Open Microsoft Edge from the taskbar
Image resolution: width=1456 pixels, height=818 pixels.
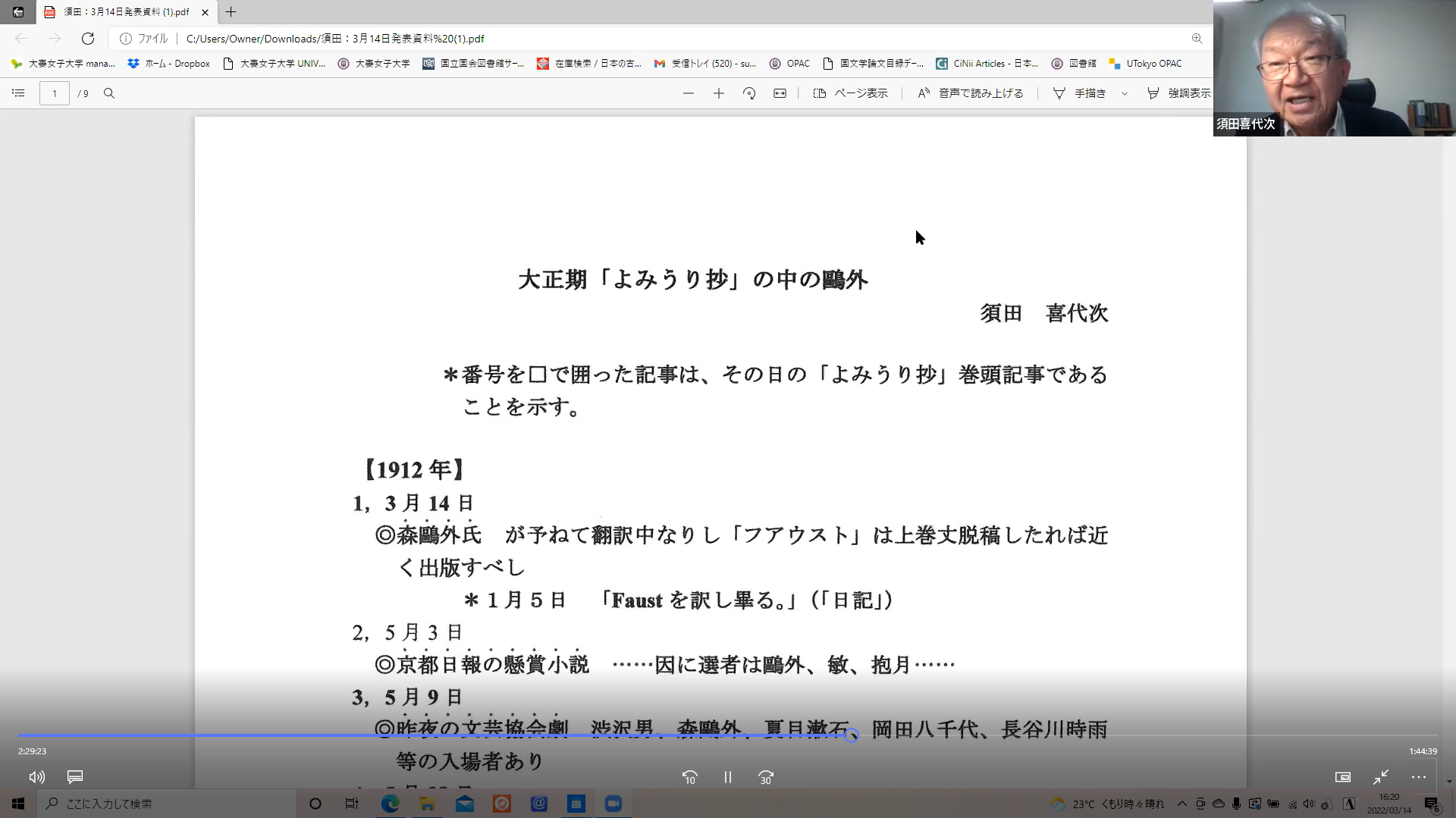(390, 804)
